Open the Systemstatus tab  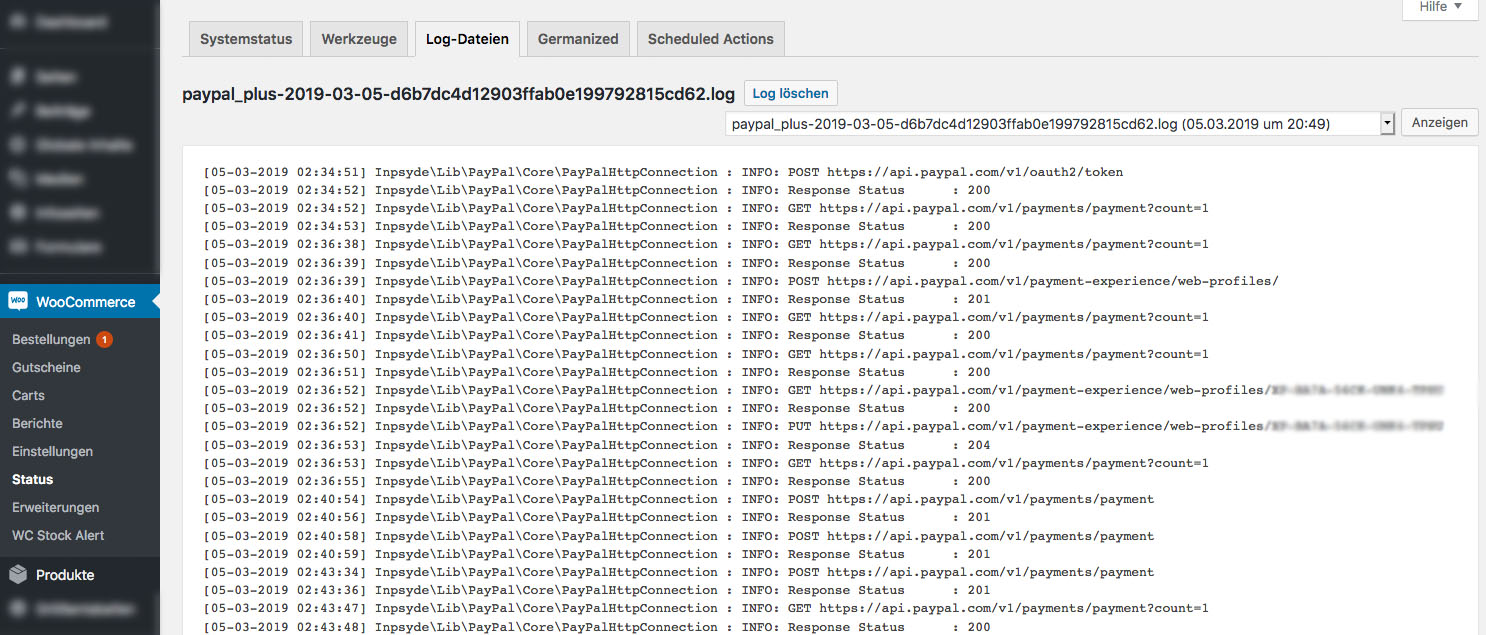click(246, 39)
